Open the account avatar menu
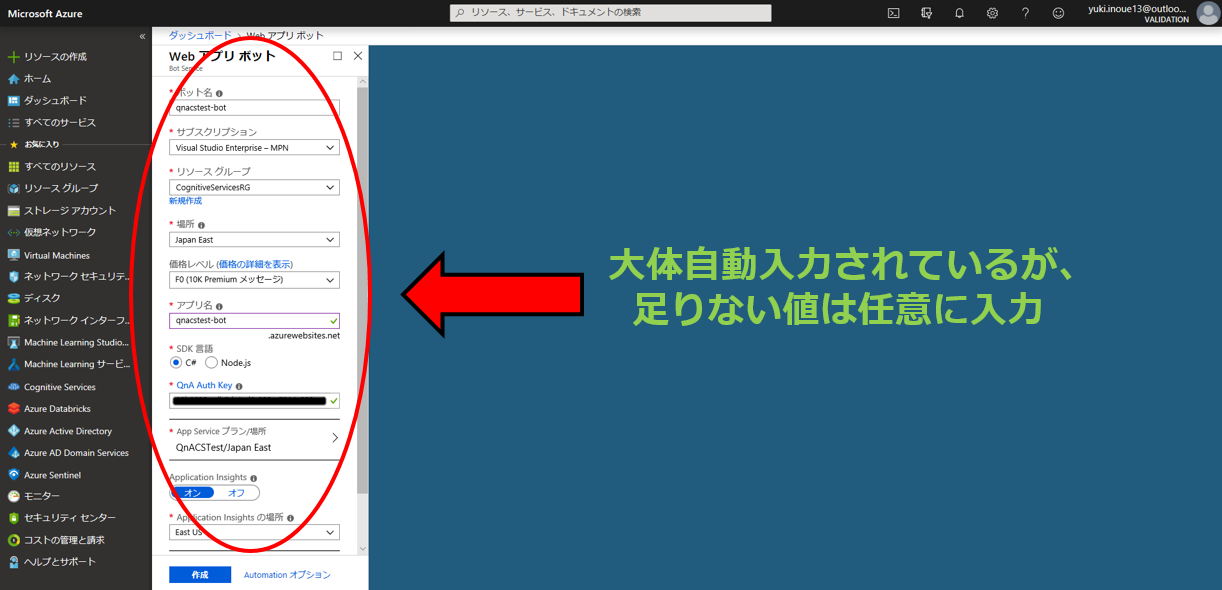The height and width of the screenshot is (590, 1222). coord(1208,13)
